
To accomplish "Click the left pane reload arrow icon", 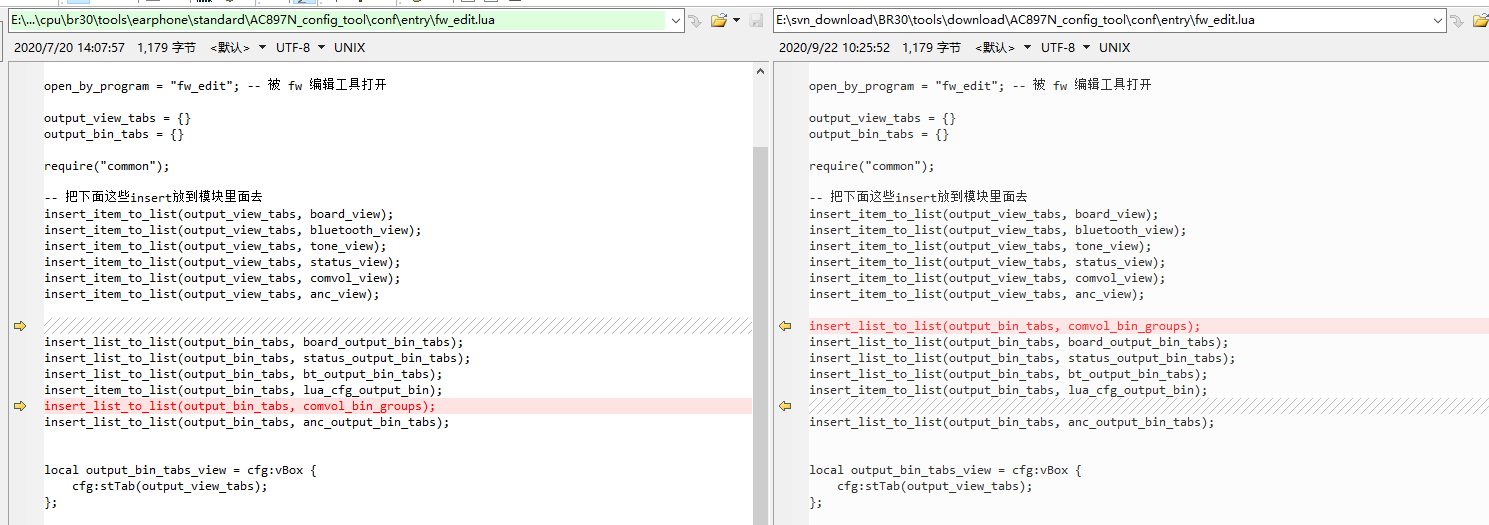I will pyautogui.click(x=695, y=20).
